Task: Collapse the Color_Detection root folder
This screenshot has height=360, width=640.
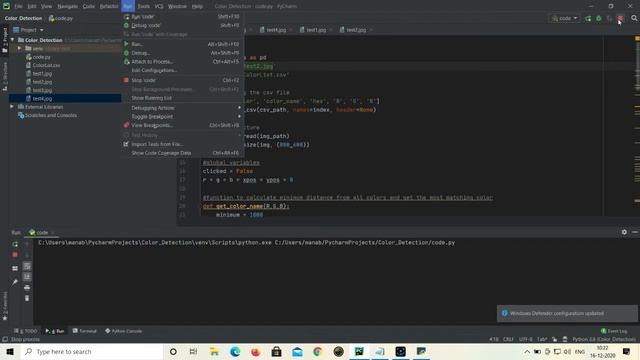Action: point(13,40)
